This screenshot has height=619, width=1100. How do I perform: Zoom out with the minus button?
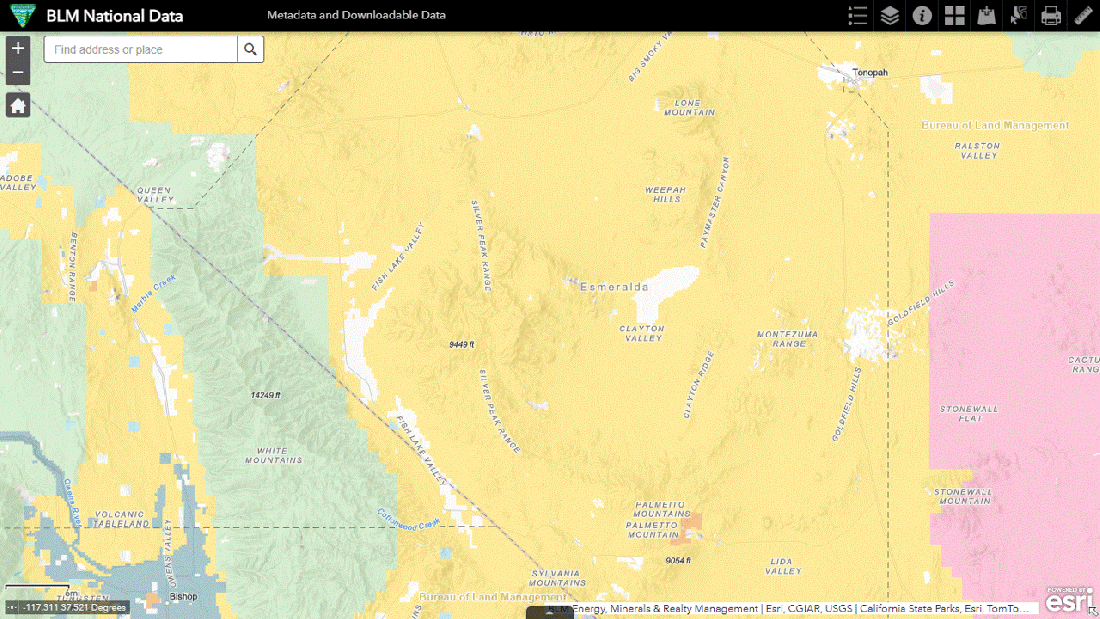pyautogui.click(x=18, y=71)
